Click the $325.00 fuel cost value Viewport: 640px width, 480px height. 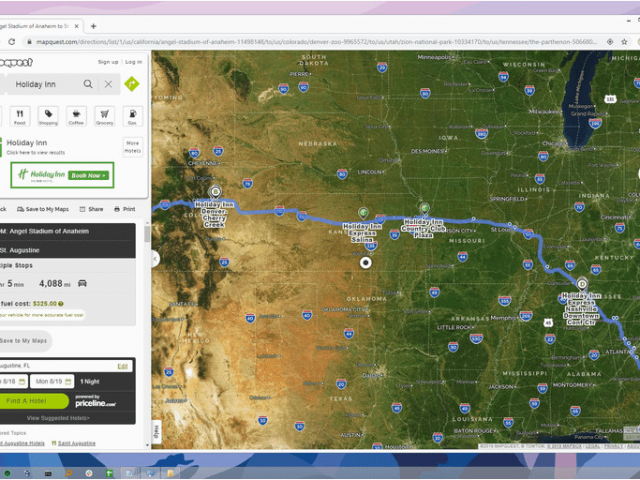click(45, 304)
